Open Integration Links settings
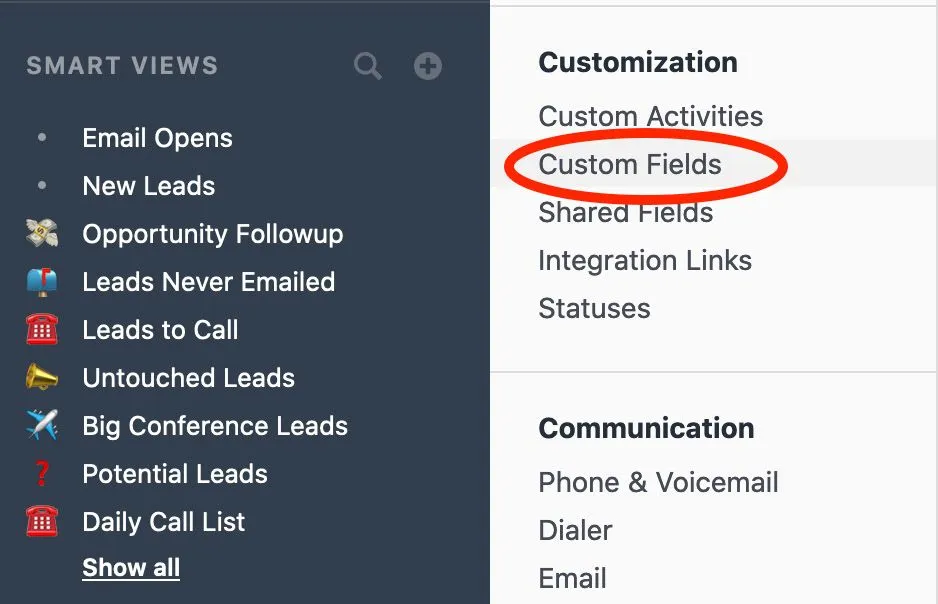The width and height of the screenshot is (938, 604). pos(644,261)
